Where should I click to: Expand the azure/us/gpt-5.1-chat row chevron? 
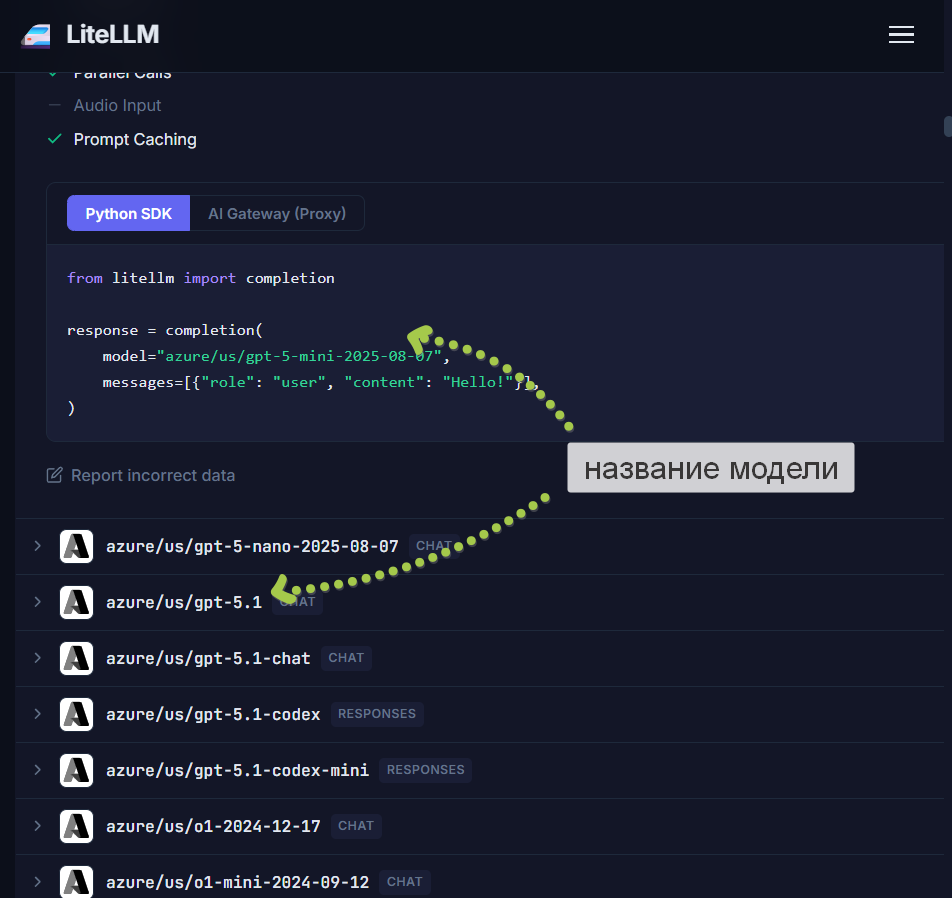(x=38, y=658)
